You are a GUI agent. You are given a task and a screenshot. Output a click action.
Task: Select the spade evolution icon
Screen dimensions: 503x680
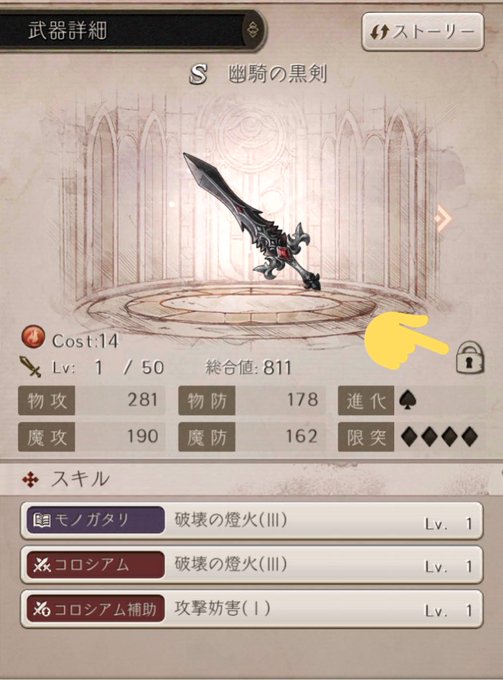(x=408, y=399)
